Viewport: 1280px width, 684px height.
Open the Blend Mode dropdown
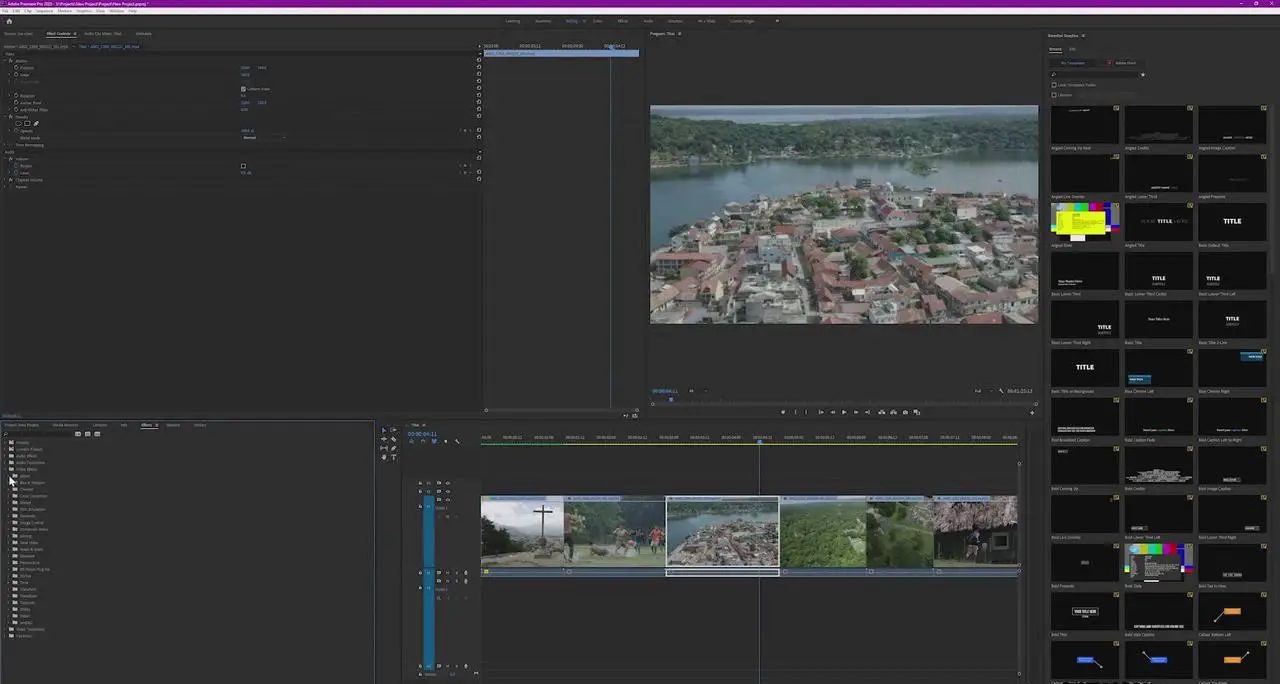tap(262, 138)
